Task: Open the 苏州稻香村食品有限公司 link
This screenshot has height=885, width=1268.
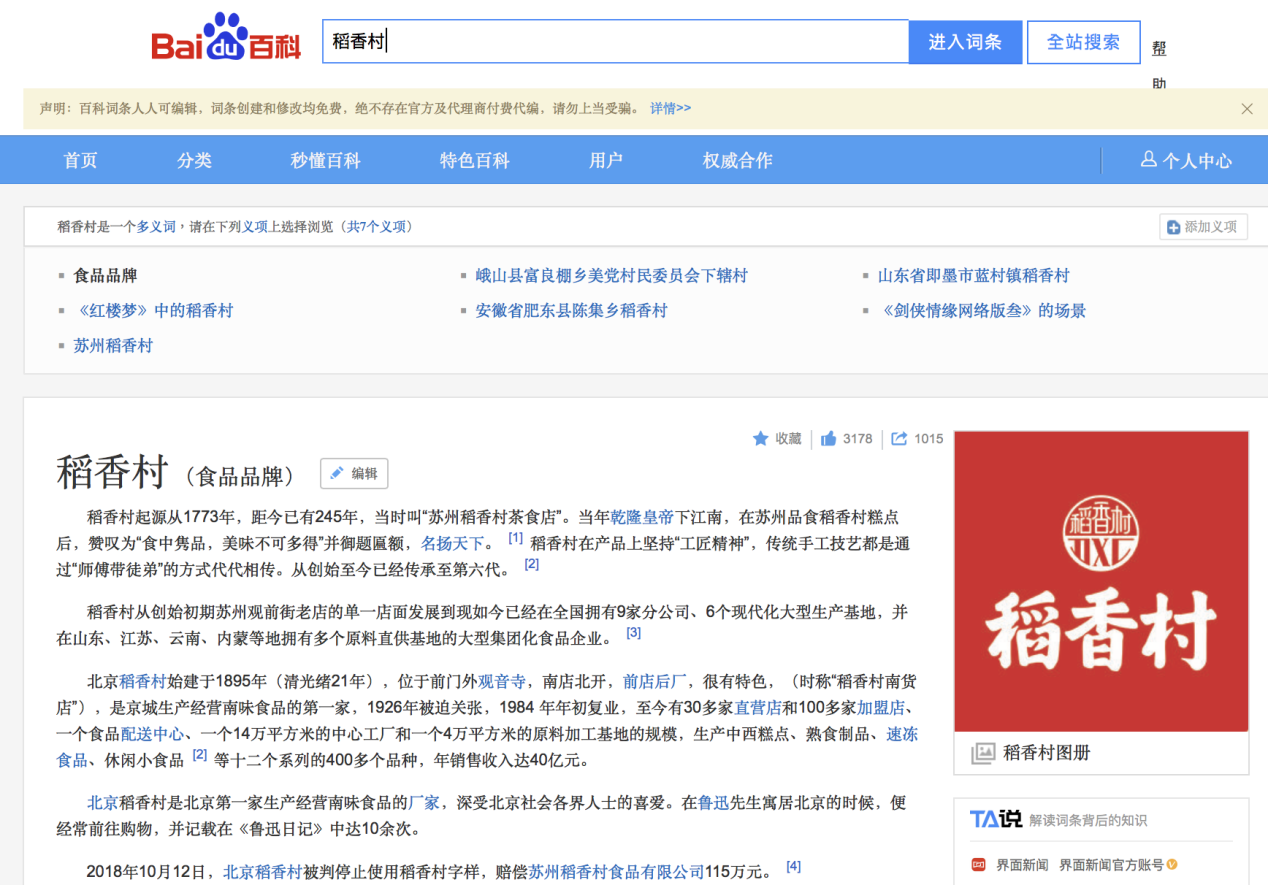Action: coord(617,872)
